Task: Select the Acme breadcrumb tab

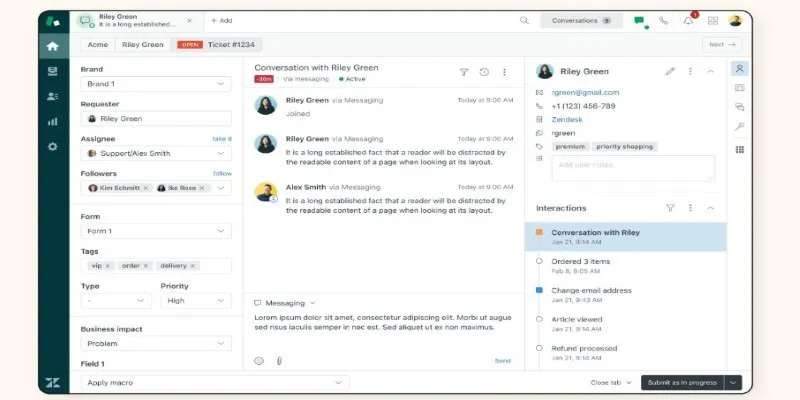Action: pyautogui.click(x=97, y=45)
